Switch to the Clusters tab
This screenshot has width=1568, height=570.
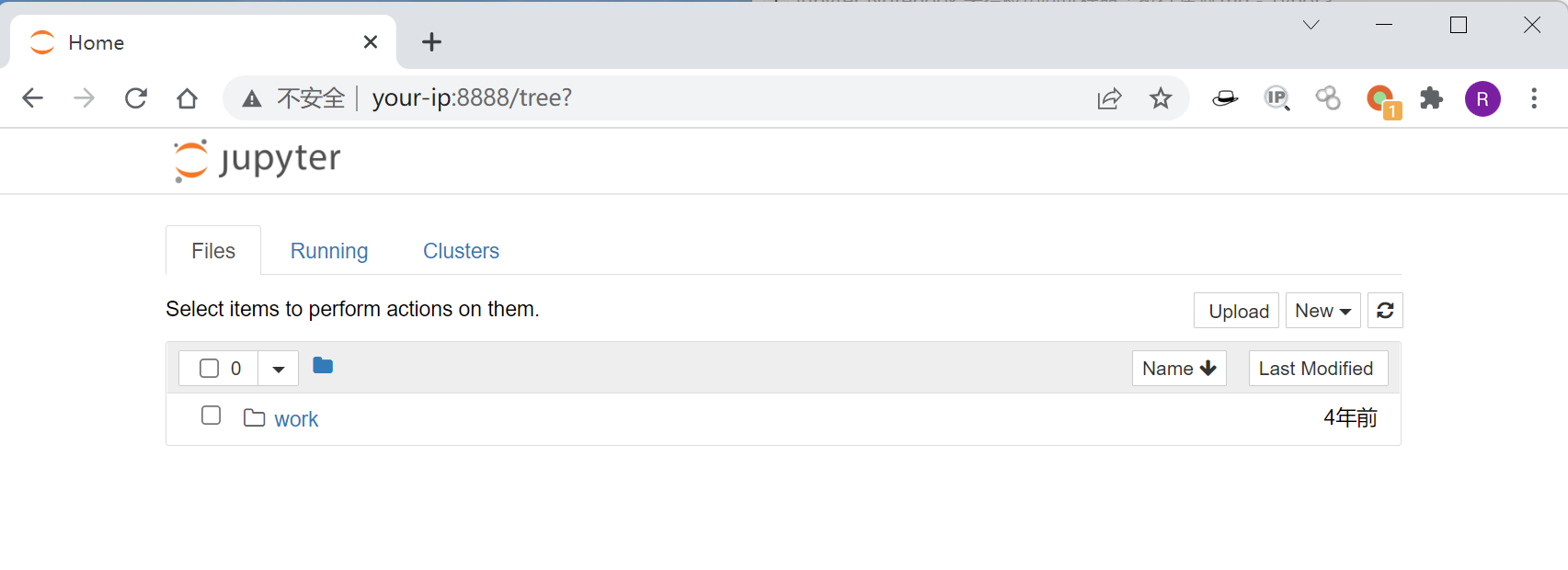coord(461,251)
